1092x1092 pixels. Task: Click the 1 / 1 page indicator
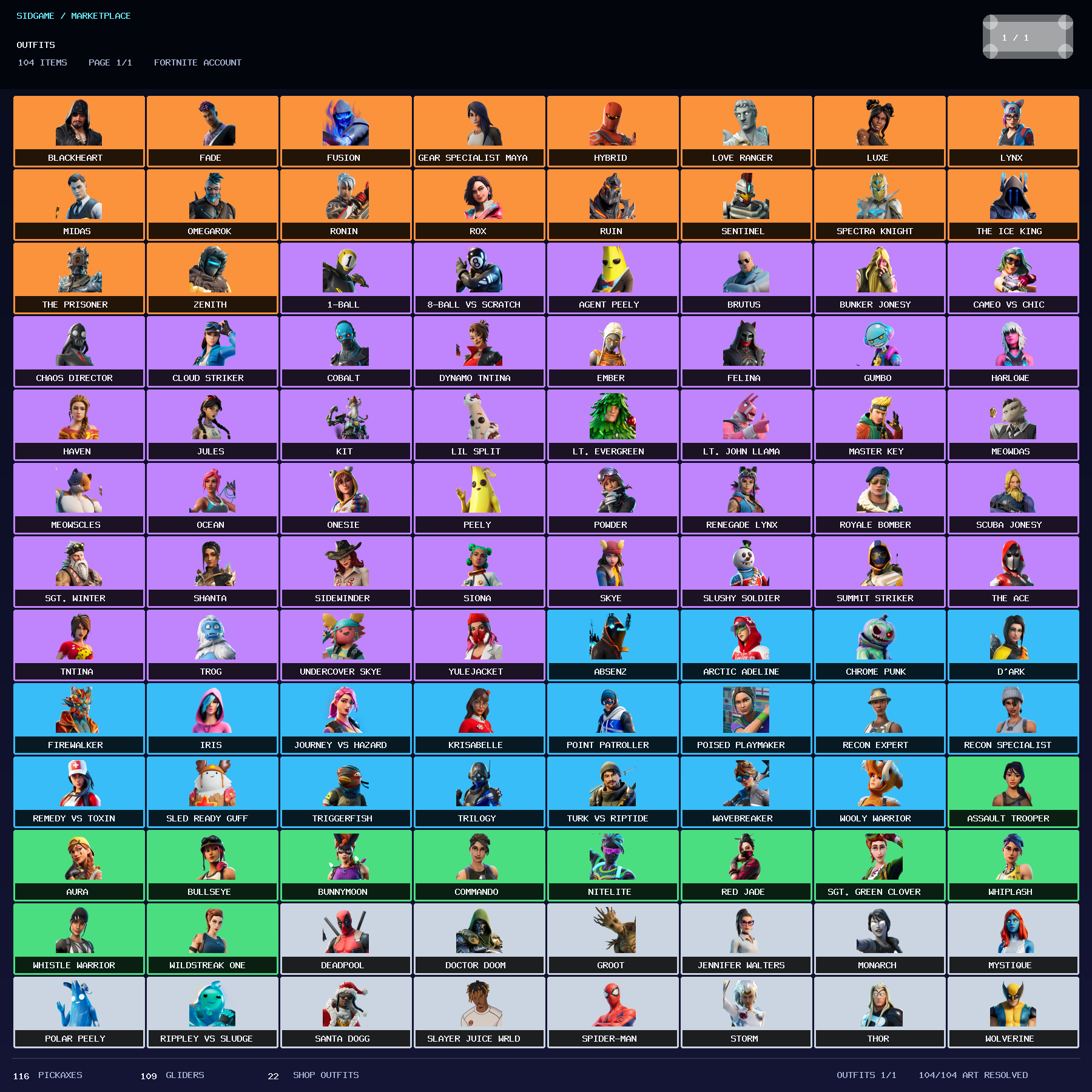(1028, 37)
